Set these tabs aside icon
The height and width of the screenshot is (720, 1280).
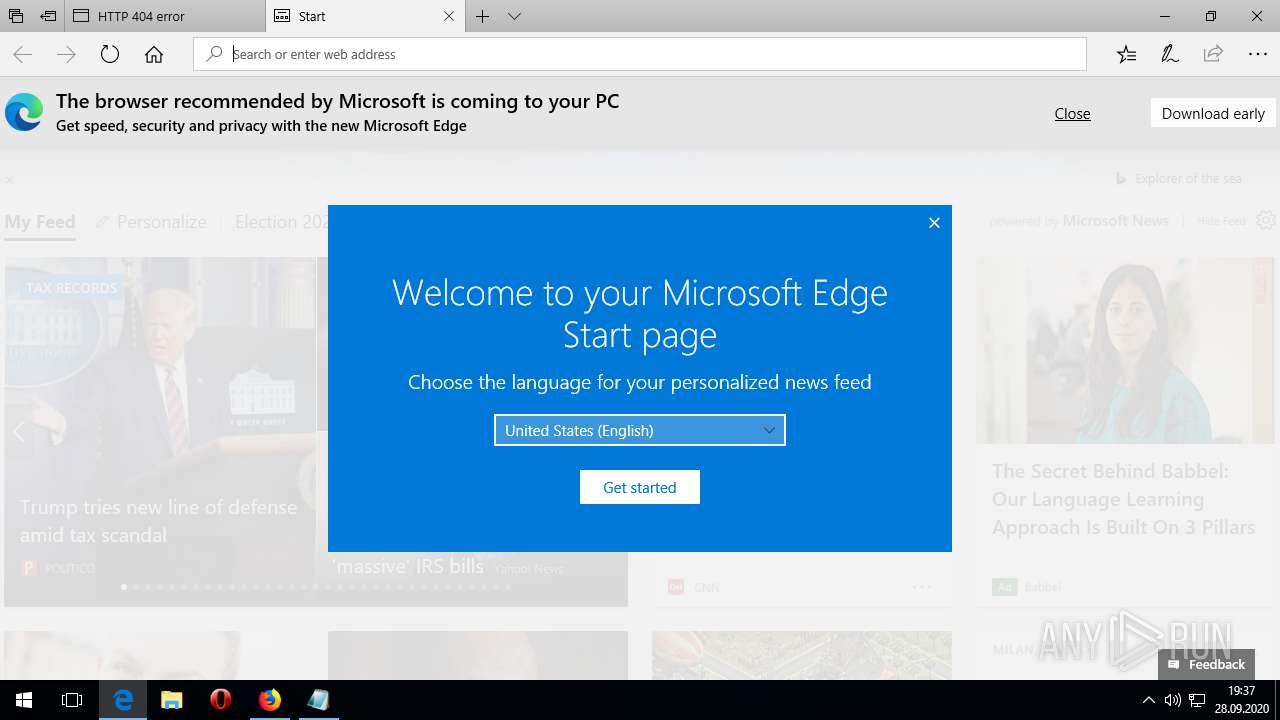click(x=48, y=16)
